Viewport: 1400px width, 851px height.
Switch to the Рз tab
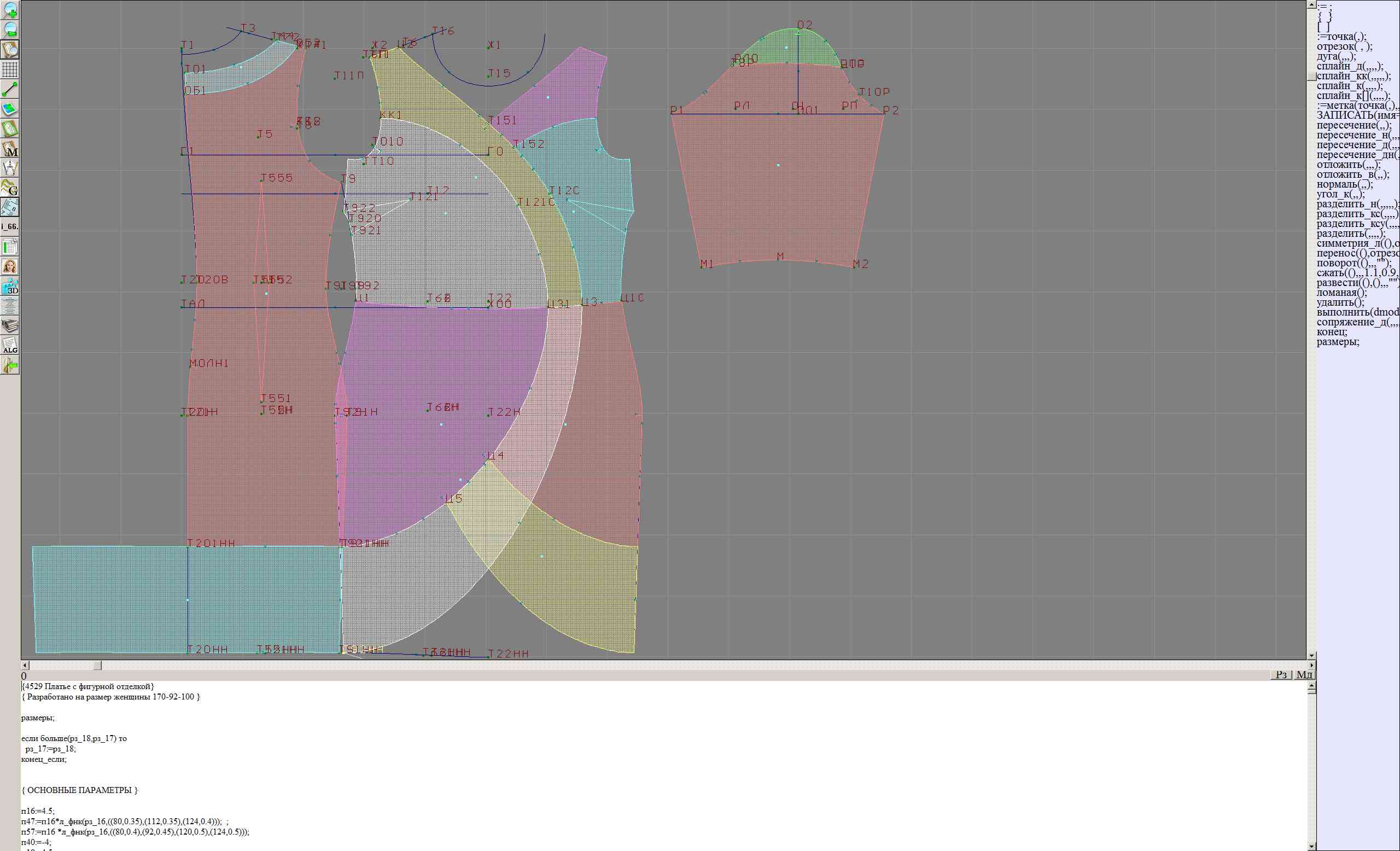point(1281,674)
